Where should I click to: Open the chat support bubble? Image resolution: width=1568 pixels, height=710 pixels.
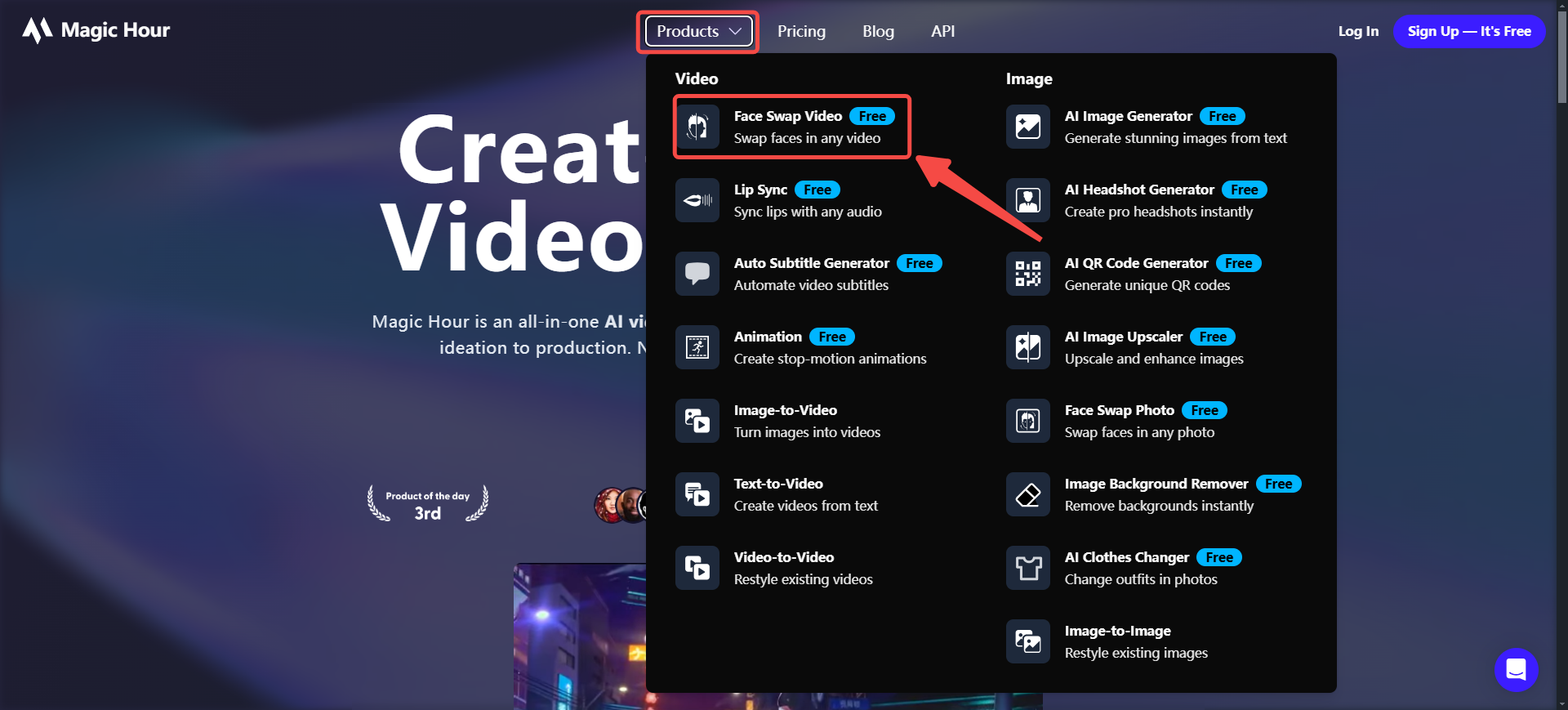(x=1516, y=670)
